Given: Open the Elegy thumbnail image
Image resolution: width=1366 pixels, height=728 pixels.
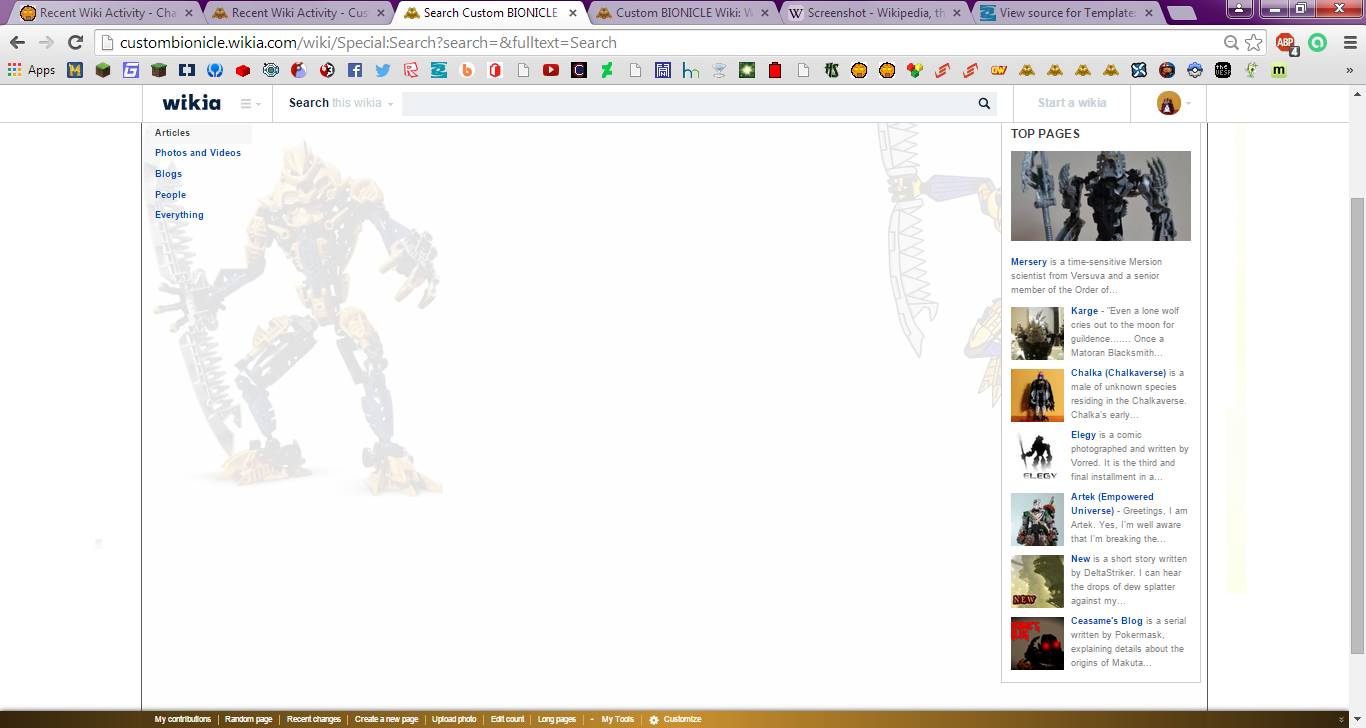Looking at the screenshot, I should click(1037, 457).
